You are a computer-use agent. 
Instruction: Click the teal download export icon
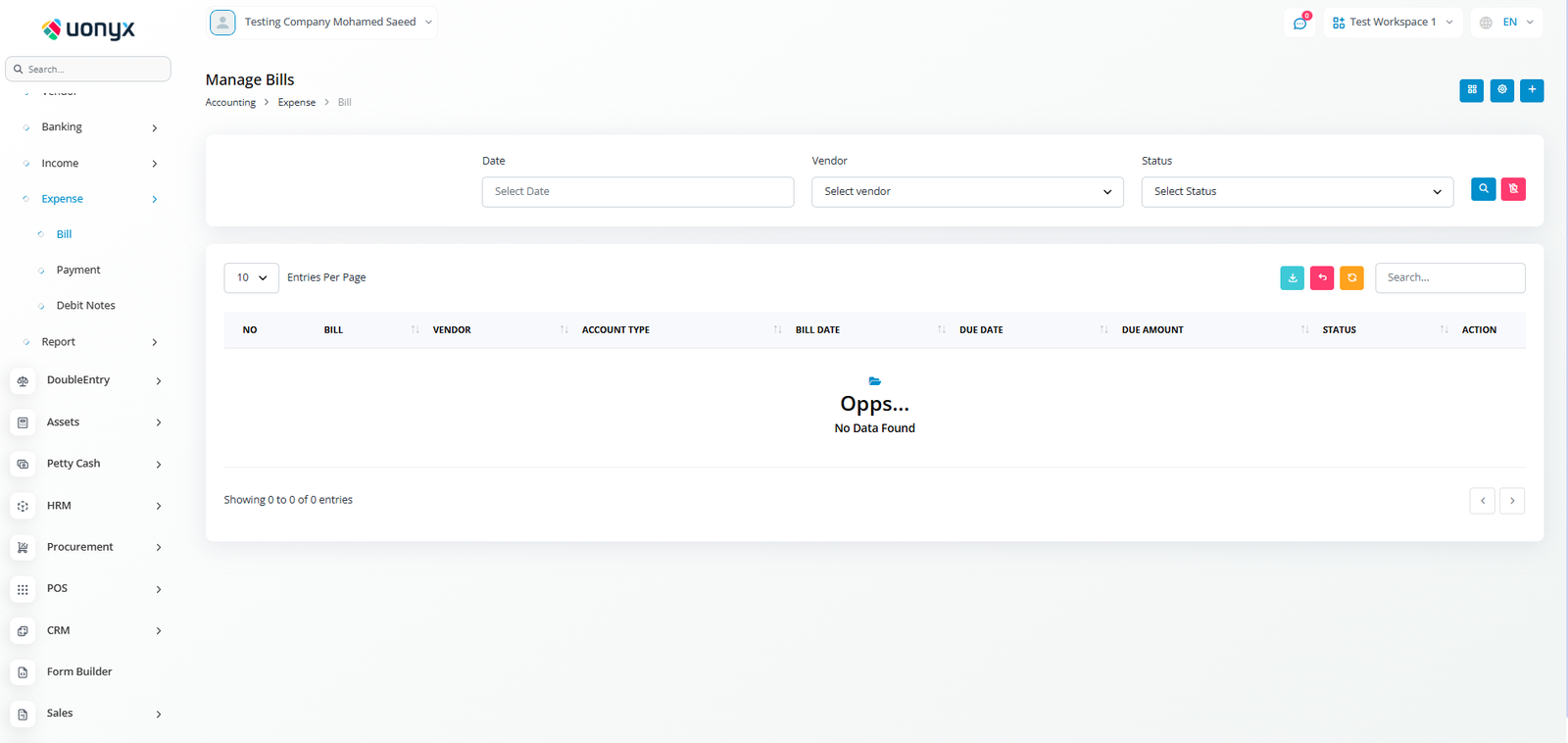[x=1292, y=278]
